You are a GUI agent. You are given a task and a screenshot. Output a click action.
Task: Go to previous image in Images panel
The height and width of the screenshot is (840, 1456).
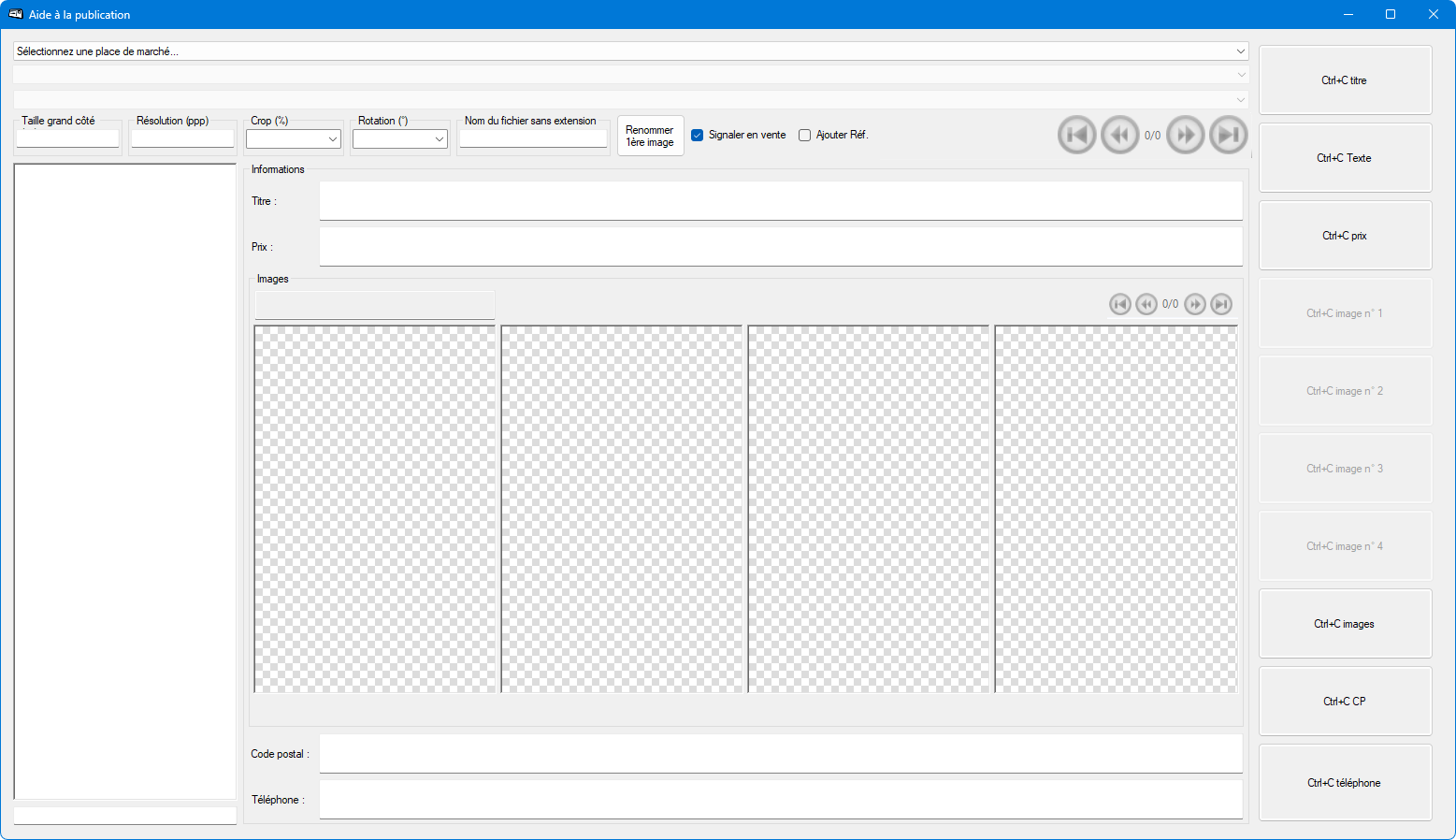(1146, 304)
